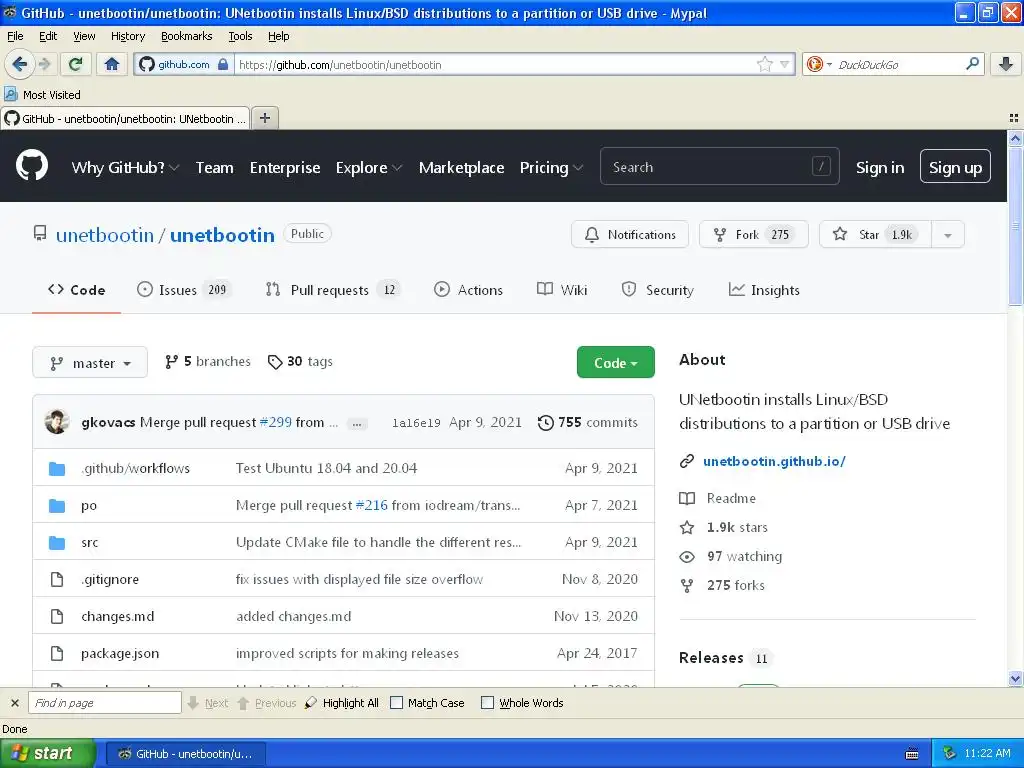Screen dimensions: 1024x768
Task: Click the GitHub octocat logo
Action: (x=32, y=166)
